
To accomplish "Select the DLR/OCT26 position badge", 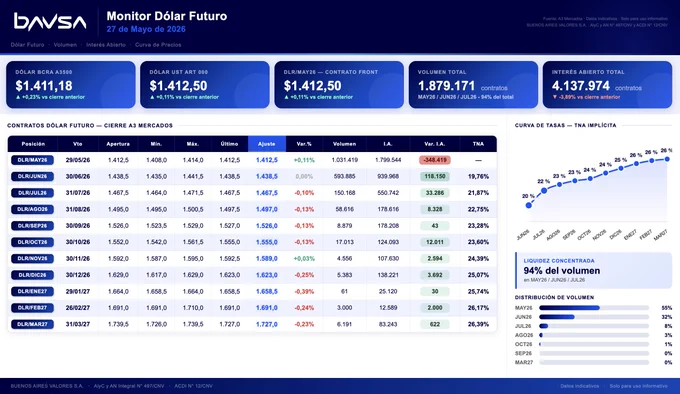I will coord(33,242).
